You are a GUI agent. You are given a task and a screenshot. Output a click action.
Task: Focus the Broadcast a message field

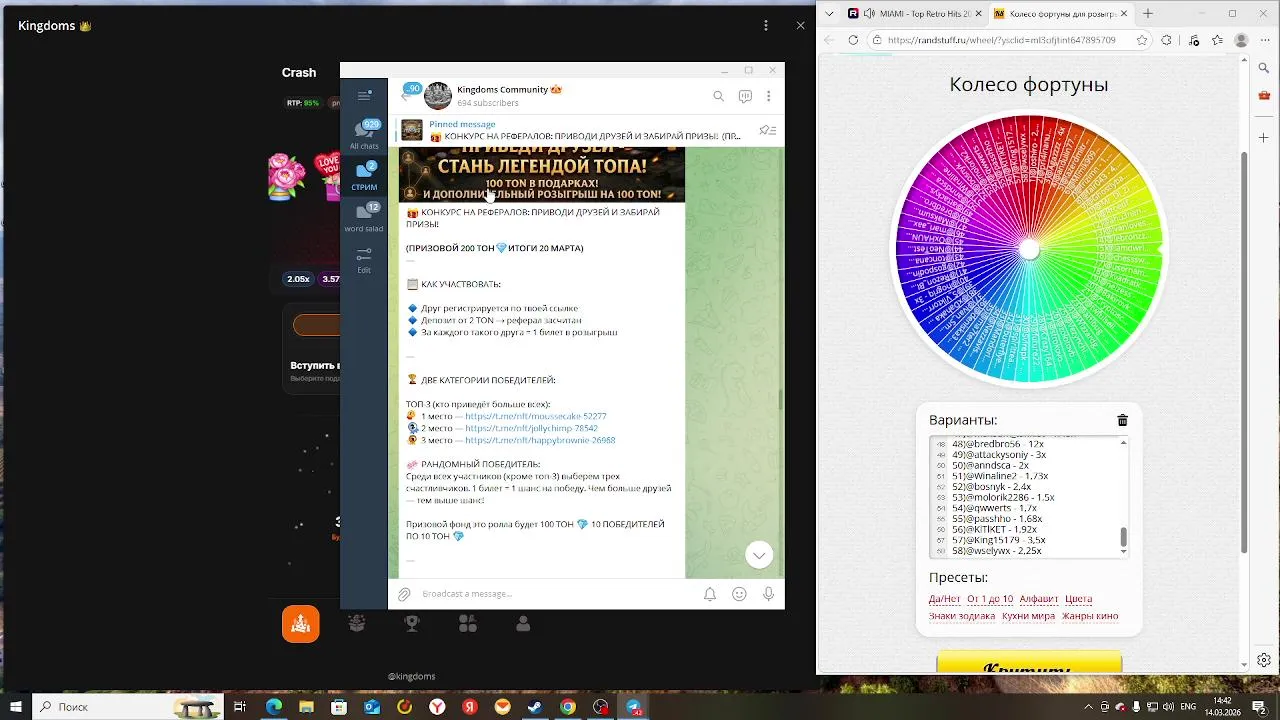pos(555,594)
